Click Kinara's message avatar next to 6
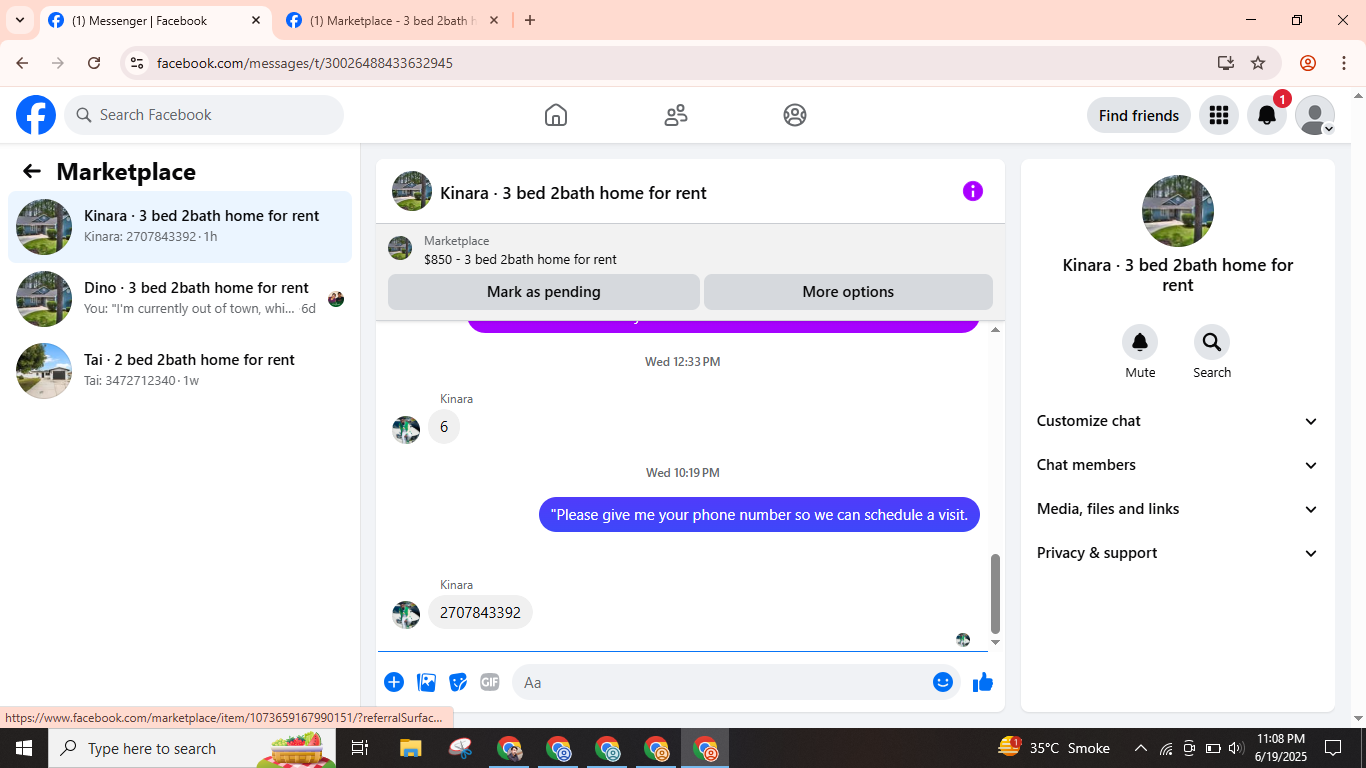 coord(406,430)
